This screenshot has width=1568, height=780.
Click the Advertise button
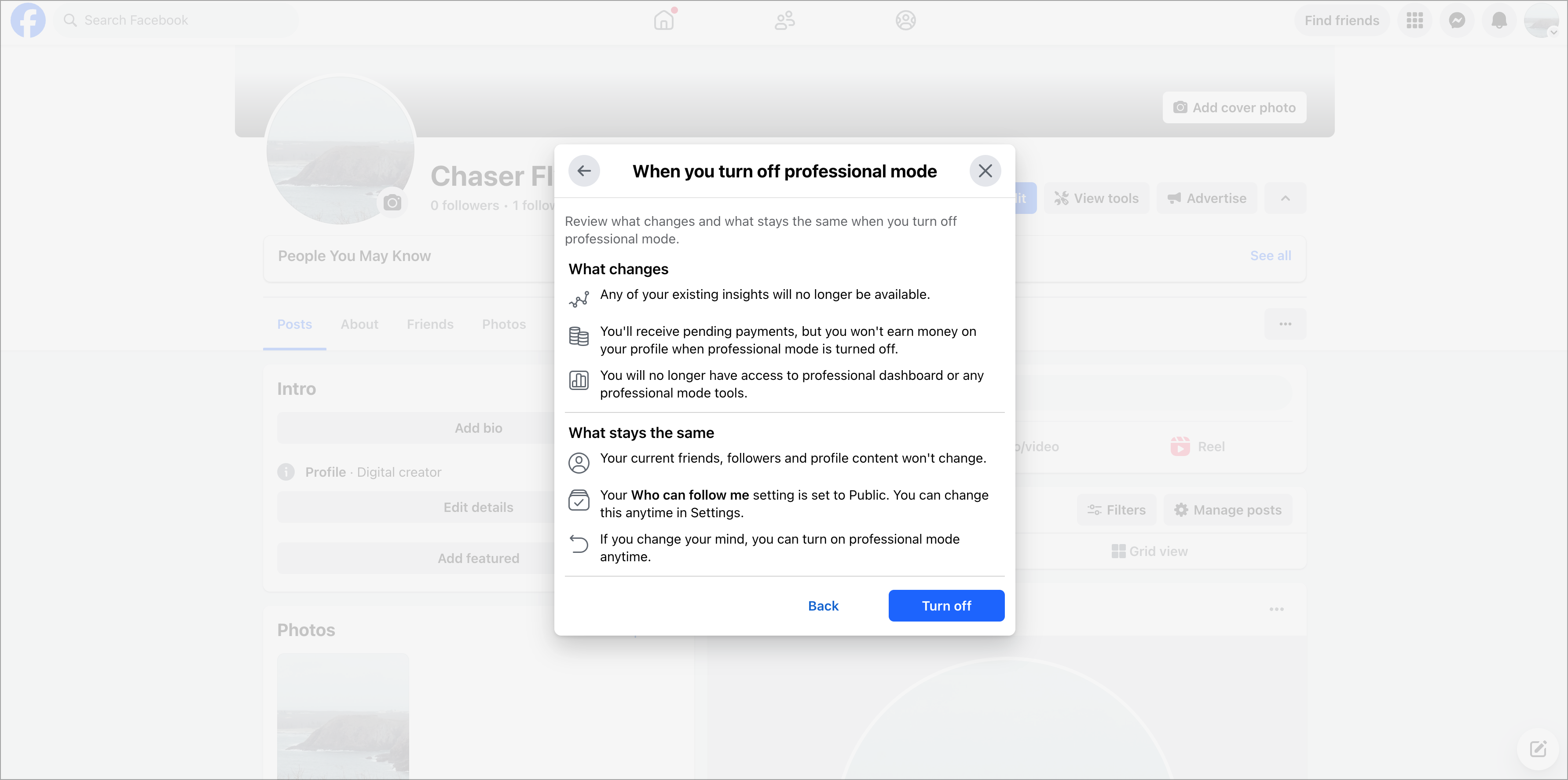1206,198
